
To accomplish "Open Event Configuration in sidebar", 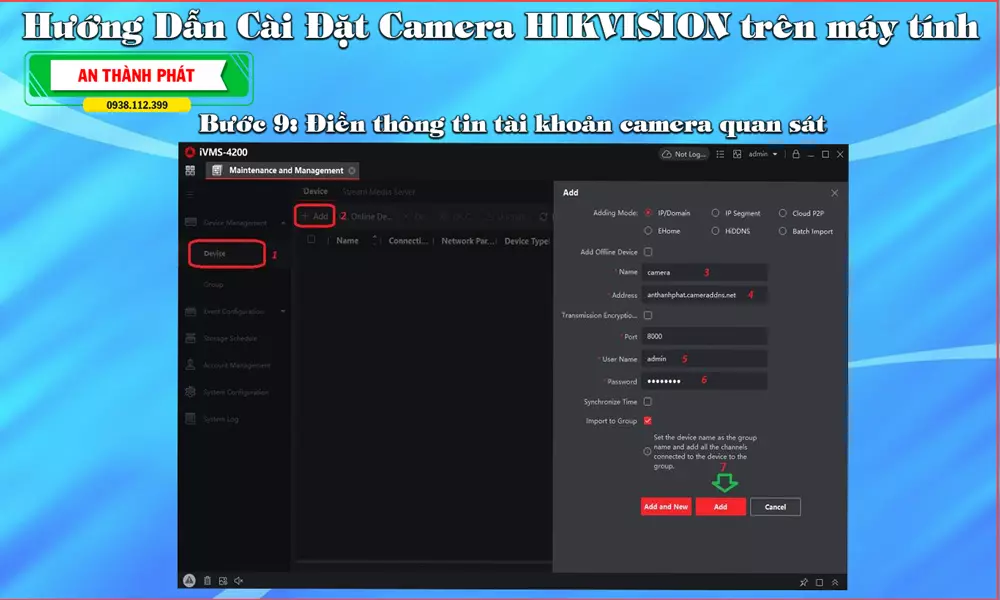I will [x=234, y=311].
